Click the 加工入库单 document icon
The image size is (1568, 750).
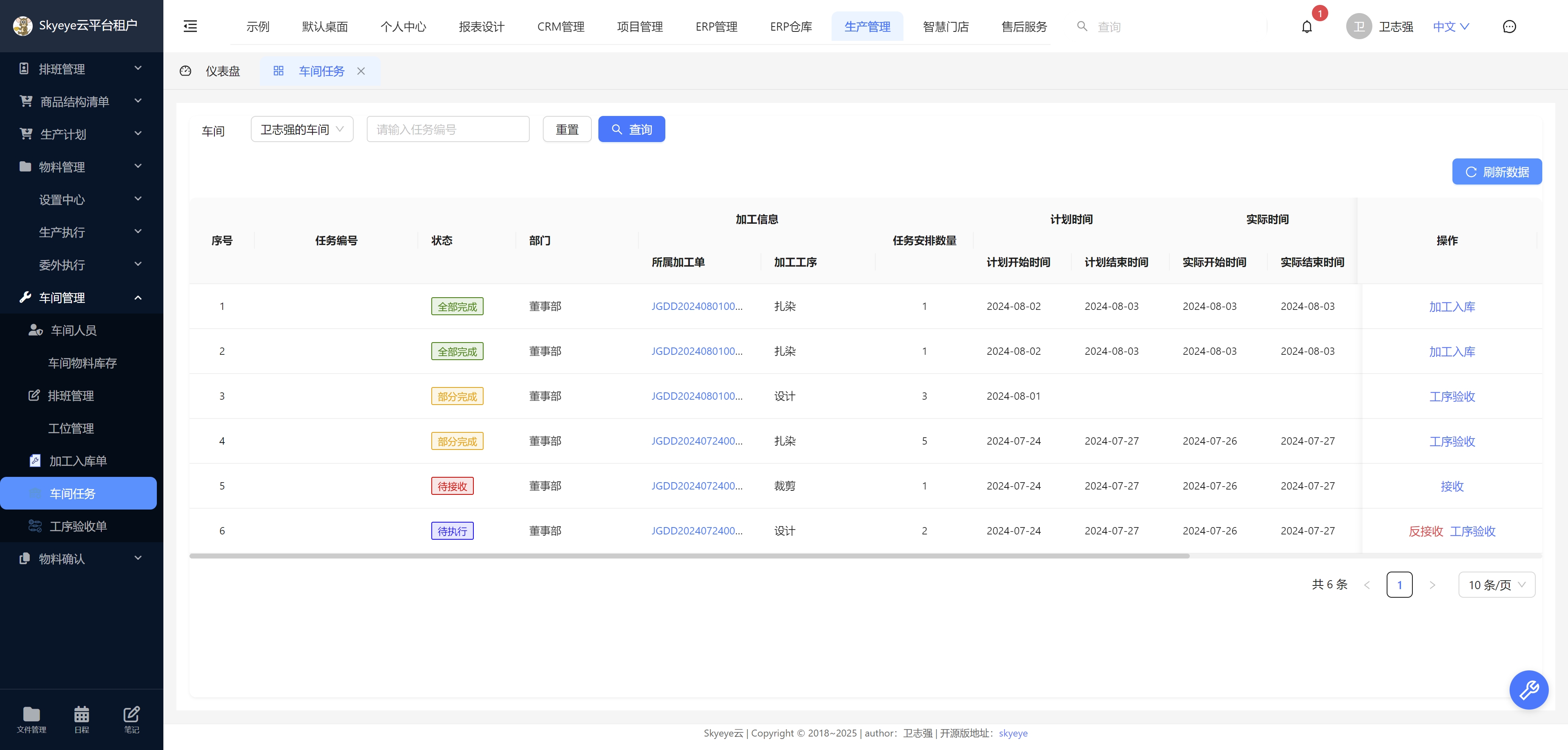click(x=35, y=461)
